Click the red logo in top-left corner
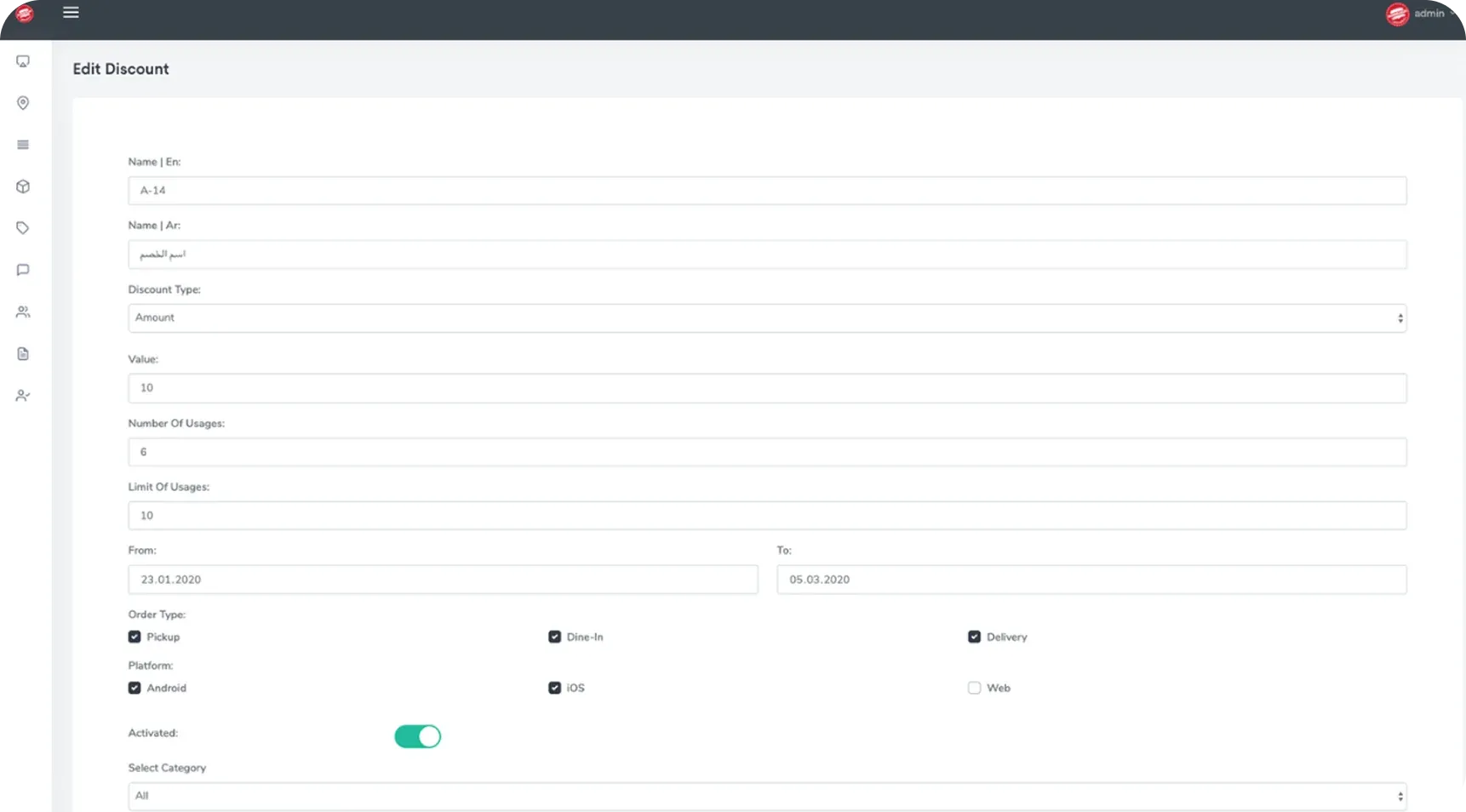 (25, 14)
